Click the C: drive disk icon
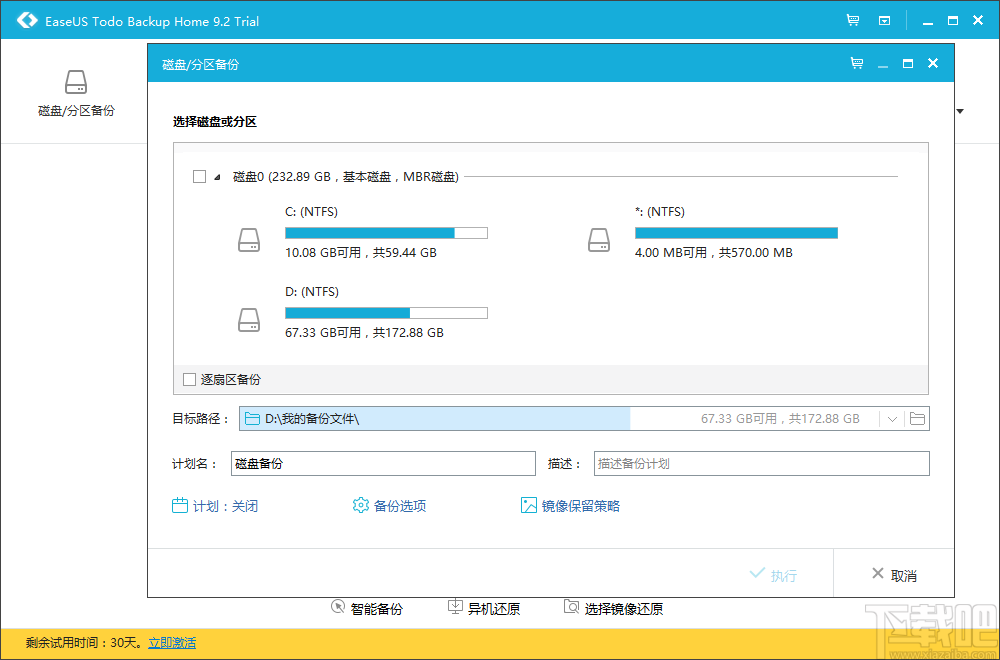The width and height of the screenshot is (1000, 660). tap(249, 240)
